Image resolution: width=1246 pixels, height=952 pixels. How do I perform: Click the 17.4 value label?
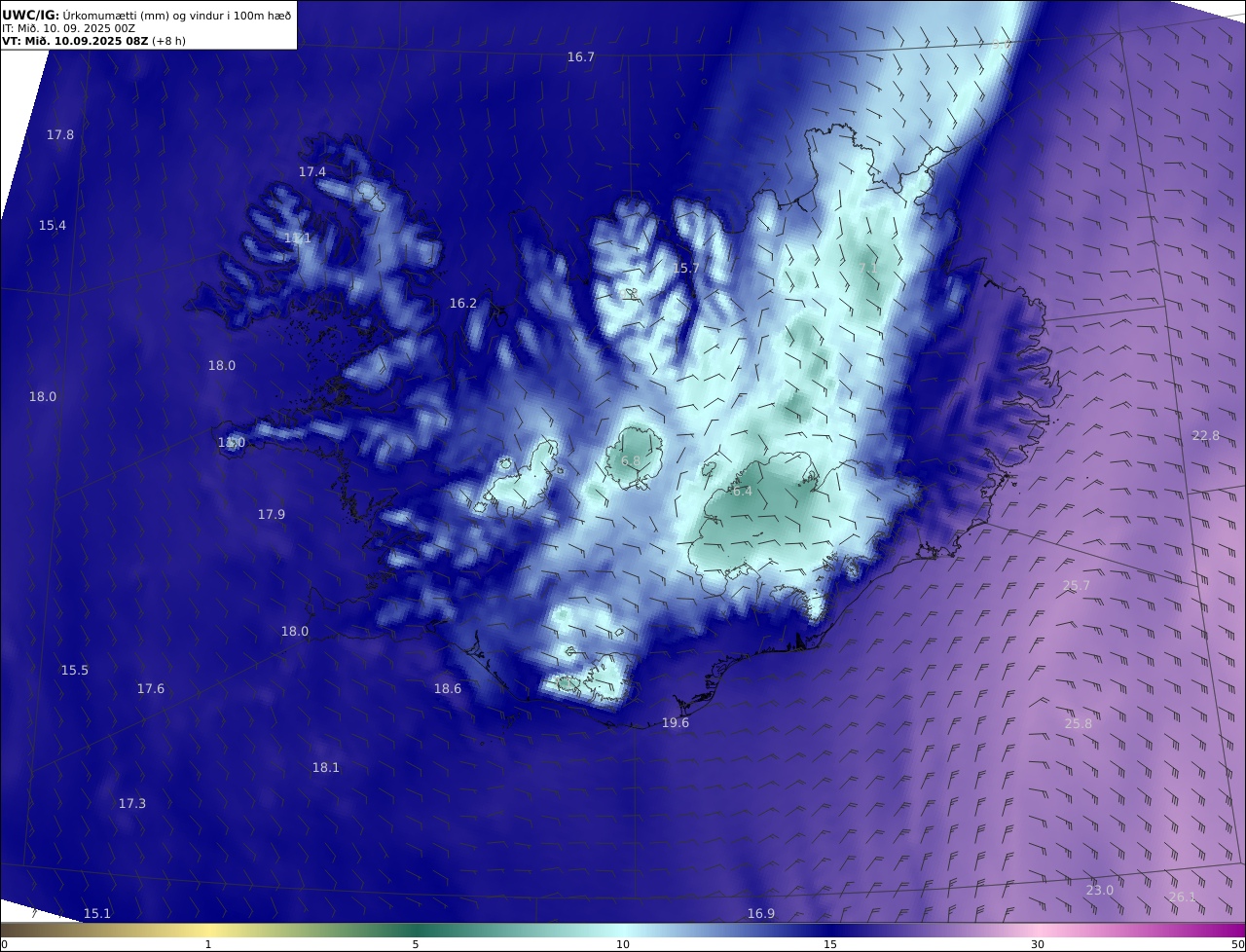(312, 172)
